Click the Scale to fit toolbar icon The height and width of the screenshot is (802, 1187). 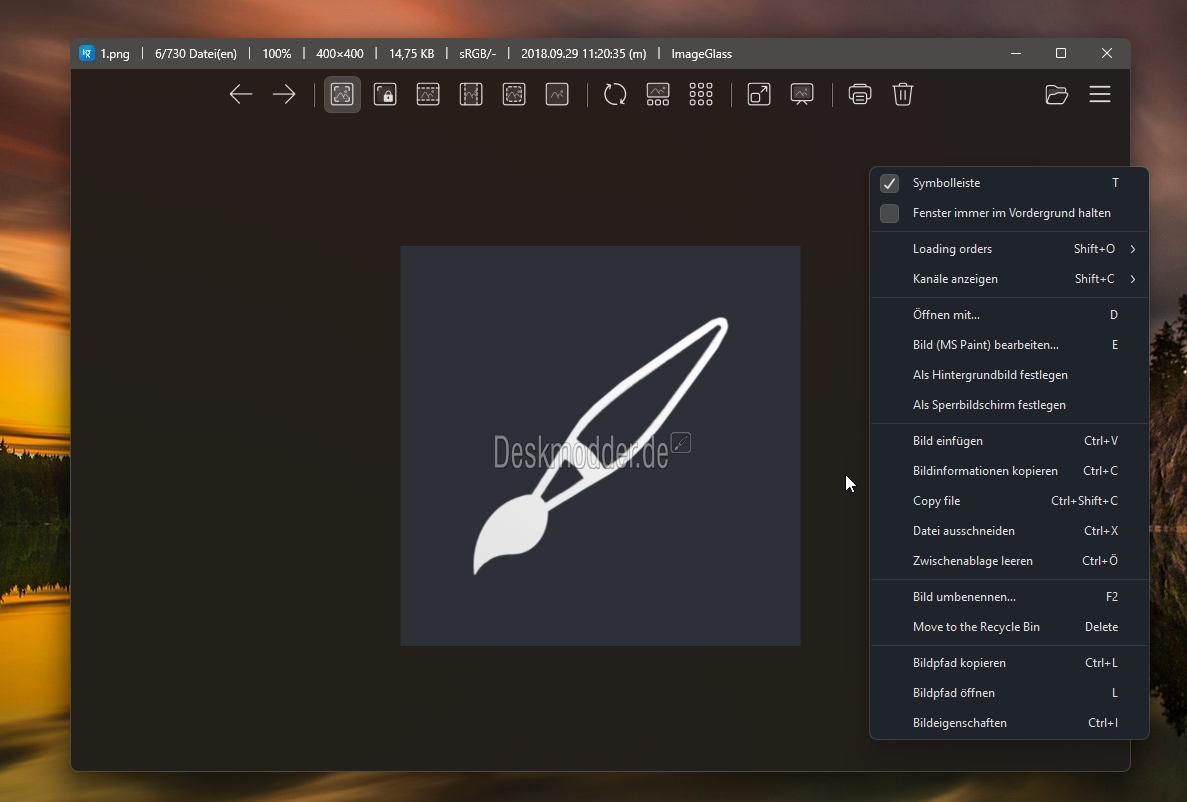(514, 95)
